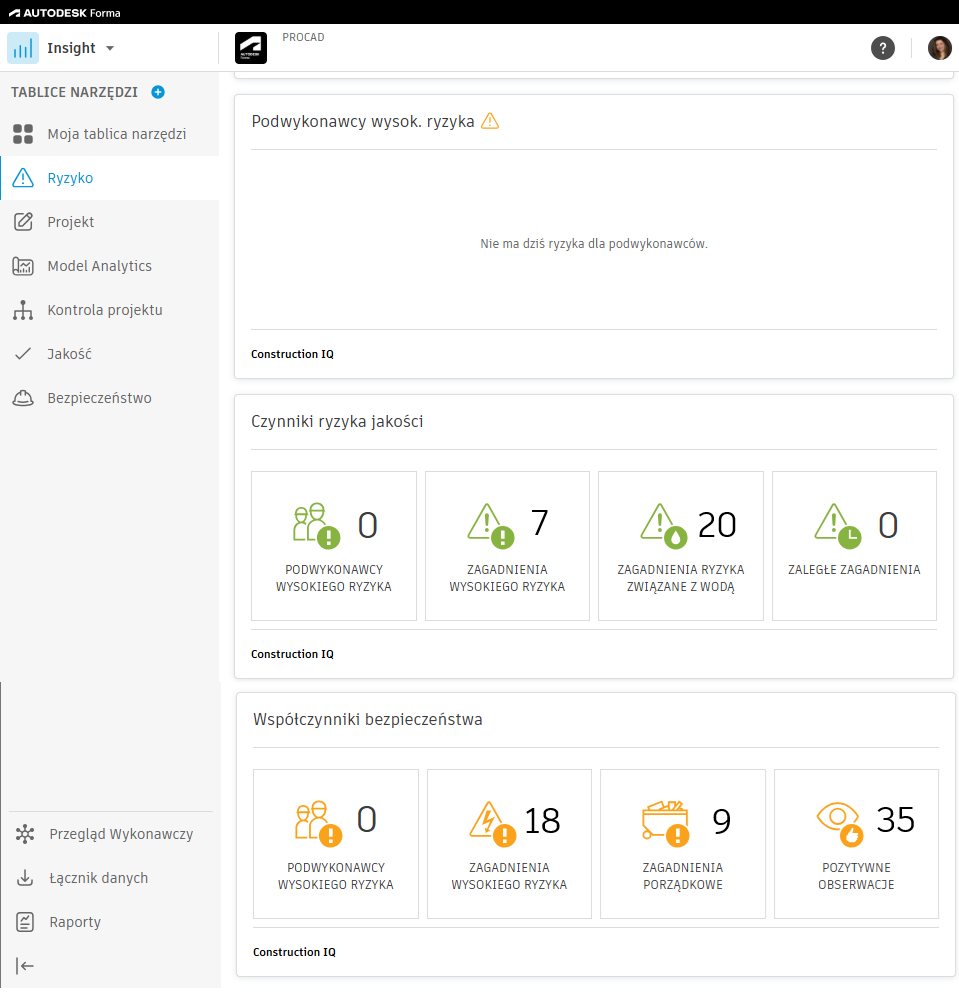
Task: Click green high-risk issues triangle icon
Action: [x=490, y=526]
